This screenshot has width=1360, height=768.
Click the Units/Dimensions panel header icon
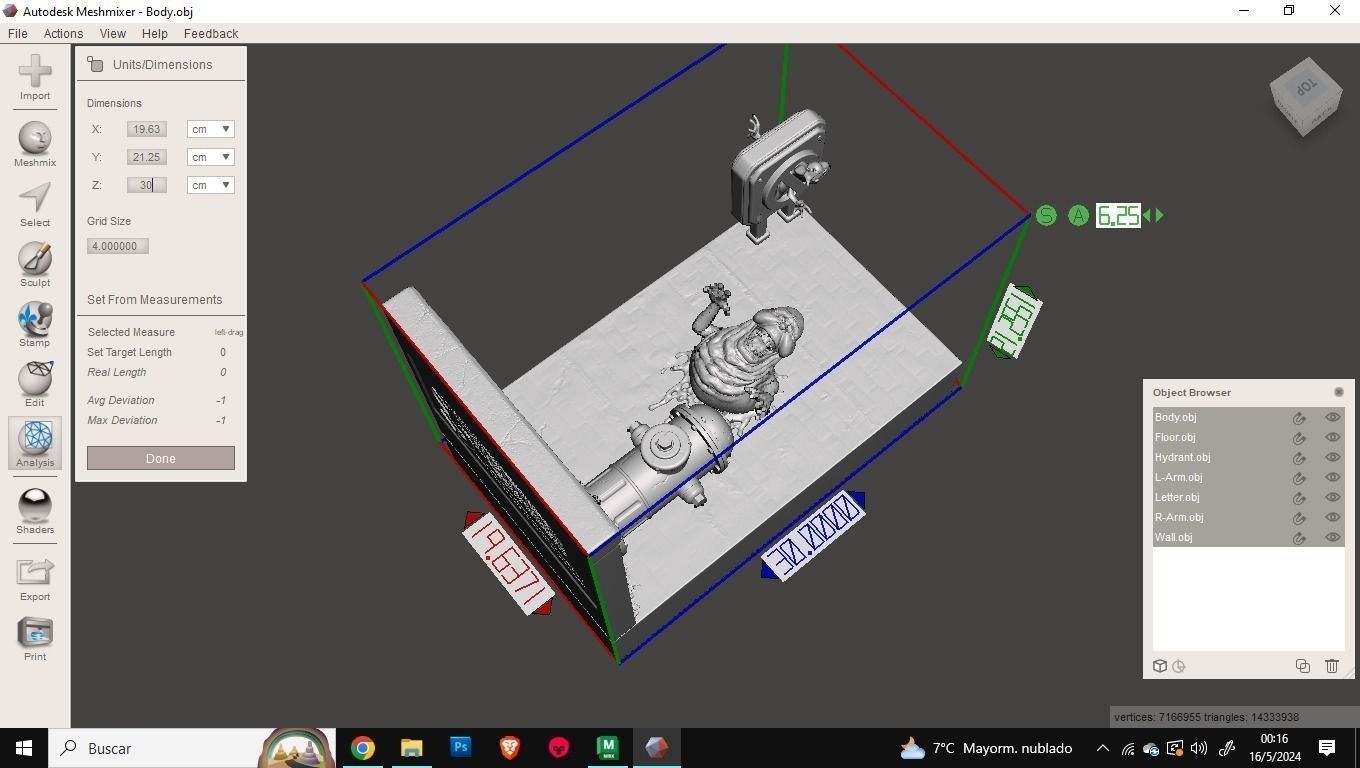[95, 64]
